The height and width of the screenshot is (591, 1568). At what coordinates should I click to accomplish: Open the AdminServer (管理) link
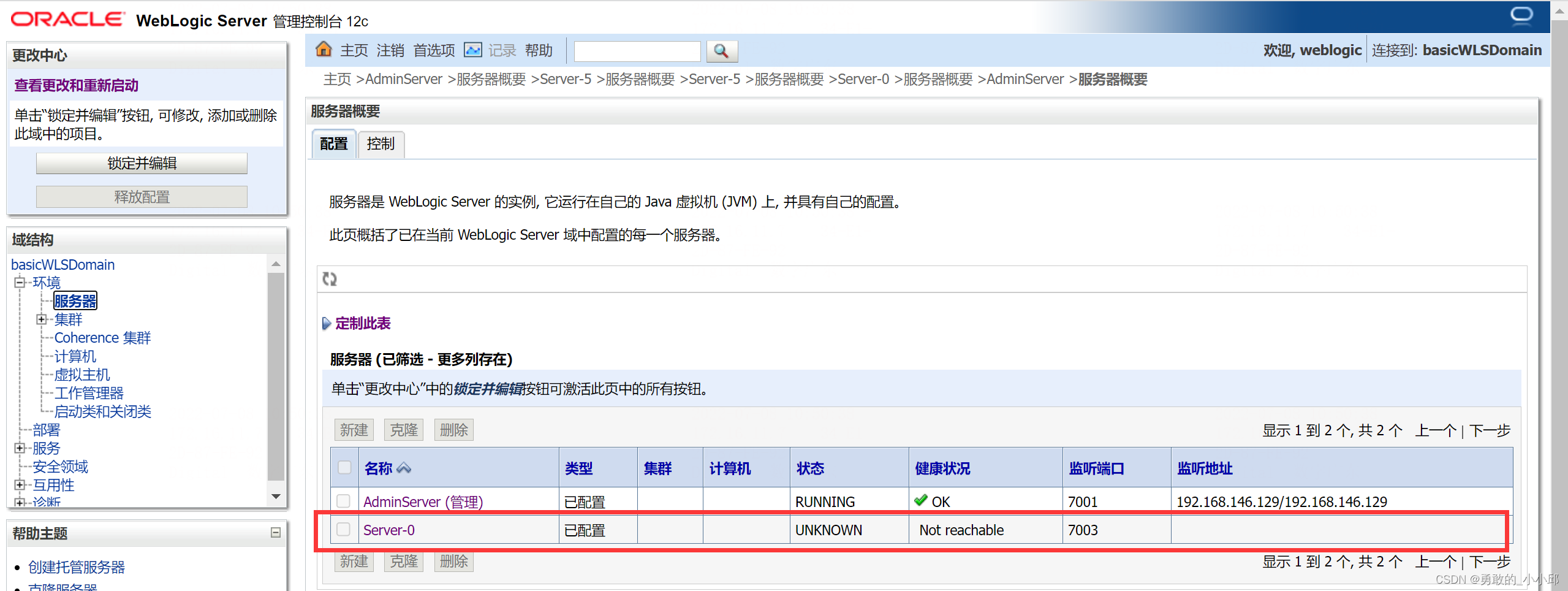(x=423, y=502)
